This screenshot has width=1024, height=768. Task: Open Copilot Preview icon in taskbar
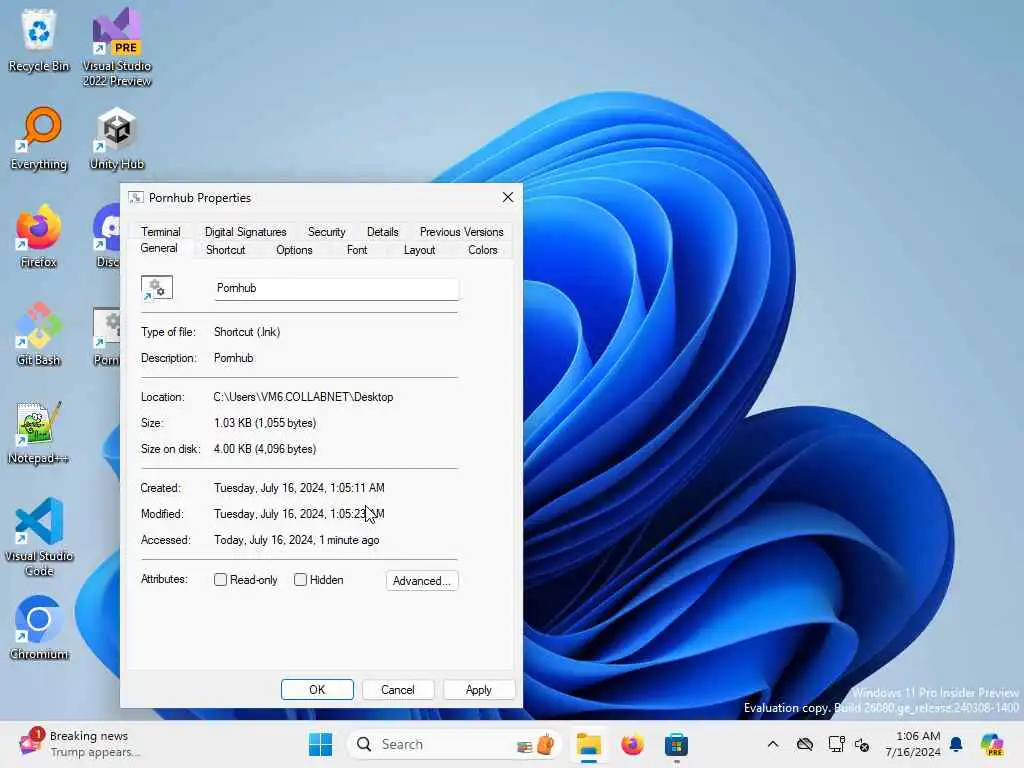tap(992, 744)
